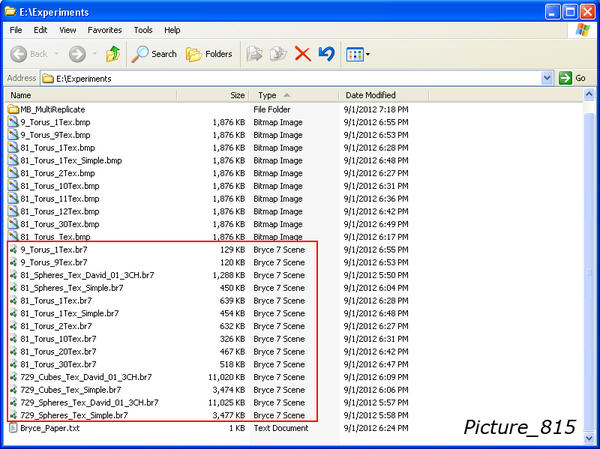Image resolution: width=600 pixels, height=449 pixels.
Task: Open the Search pane
Action: (154, 54)
